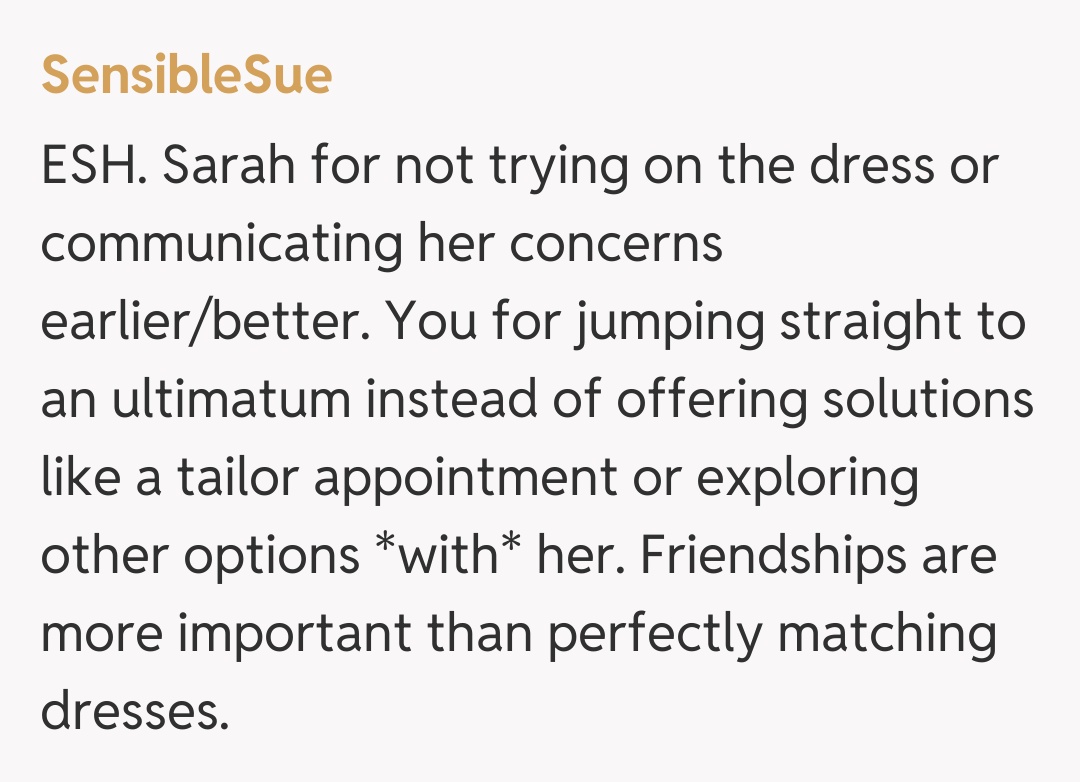
Task: Open the SensibleSue user profile
Action: tap(186, 75)
